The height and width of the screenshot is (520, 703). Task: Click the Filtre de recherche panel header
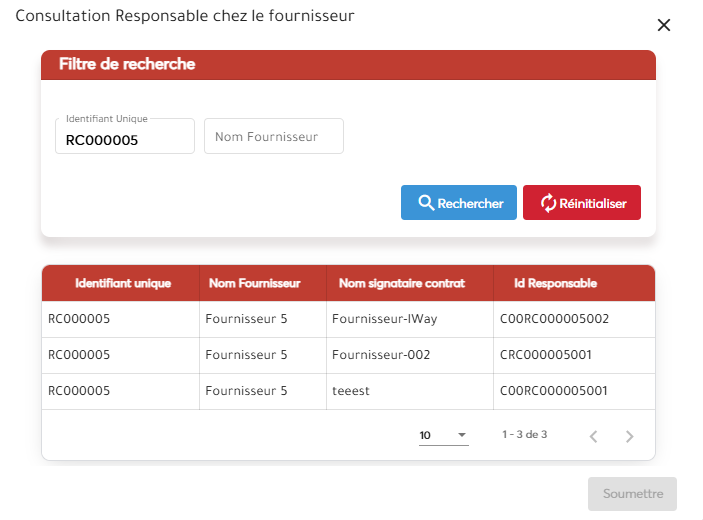point(348,64)
